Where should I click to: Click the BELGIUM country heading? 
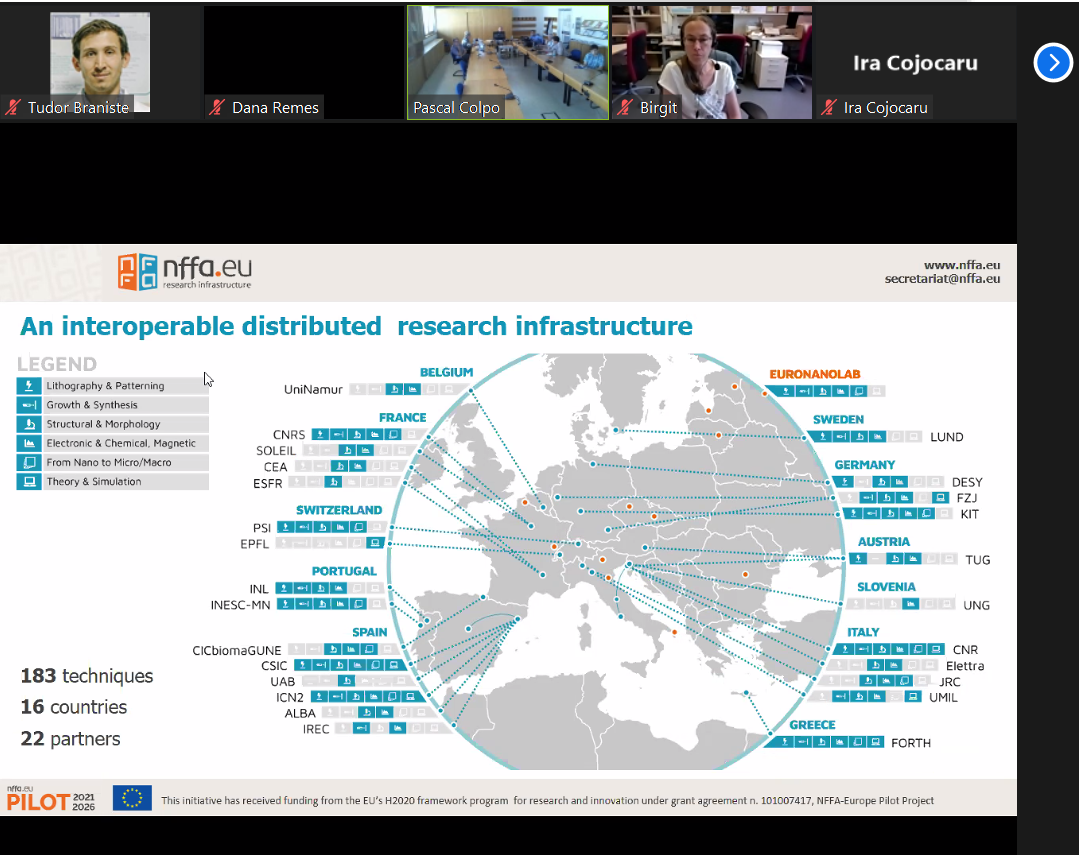click(447, 372)
